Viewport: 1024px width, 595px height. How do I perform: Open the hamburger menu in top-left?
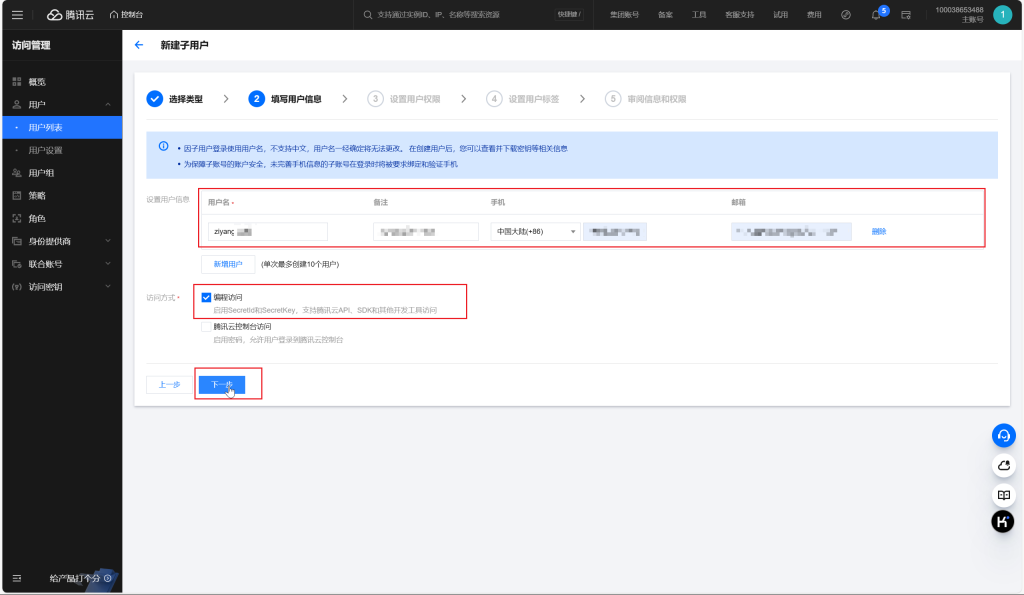point(17,15)
